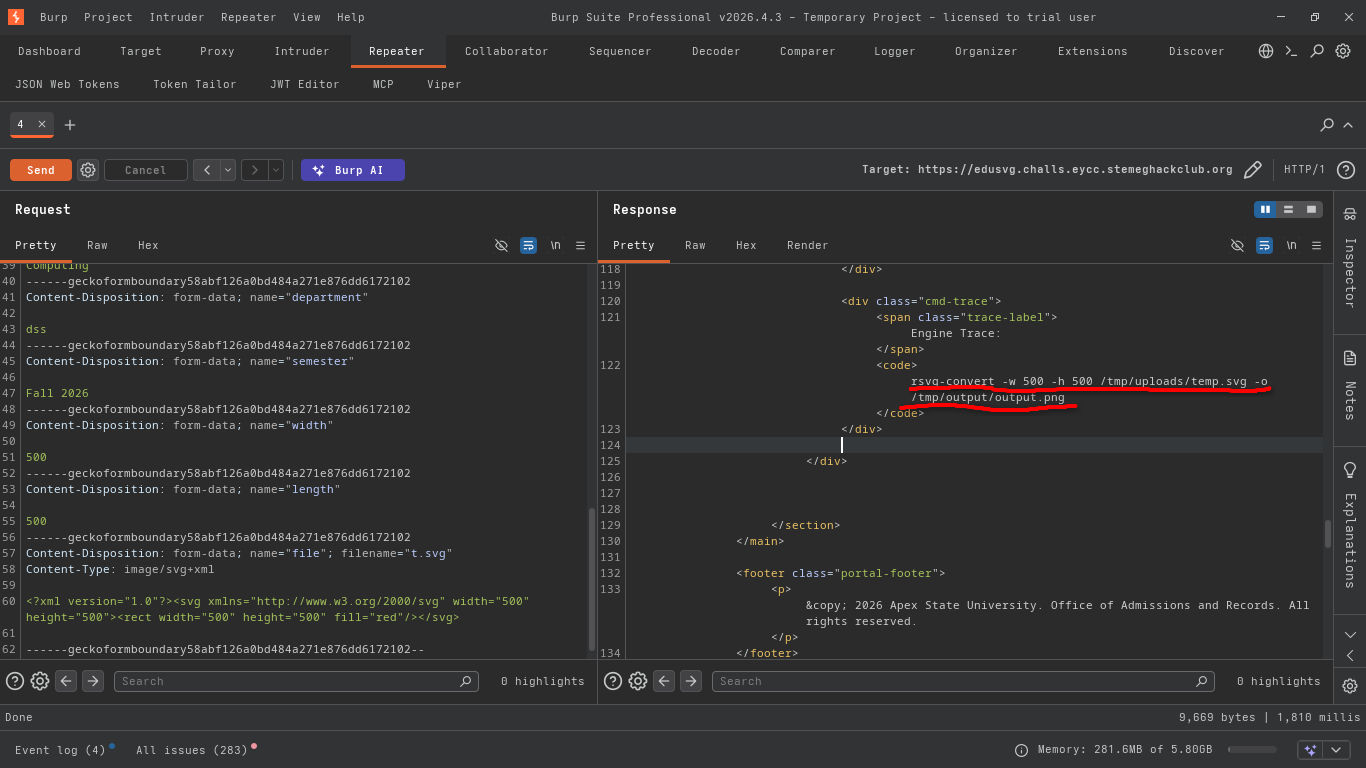Image resolution: width=1366 pixels, height=768 pixels.
Task: Open the JWT Editor tab
Action: [305, 84]
